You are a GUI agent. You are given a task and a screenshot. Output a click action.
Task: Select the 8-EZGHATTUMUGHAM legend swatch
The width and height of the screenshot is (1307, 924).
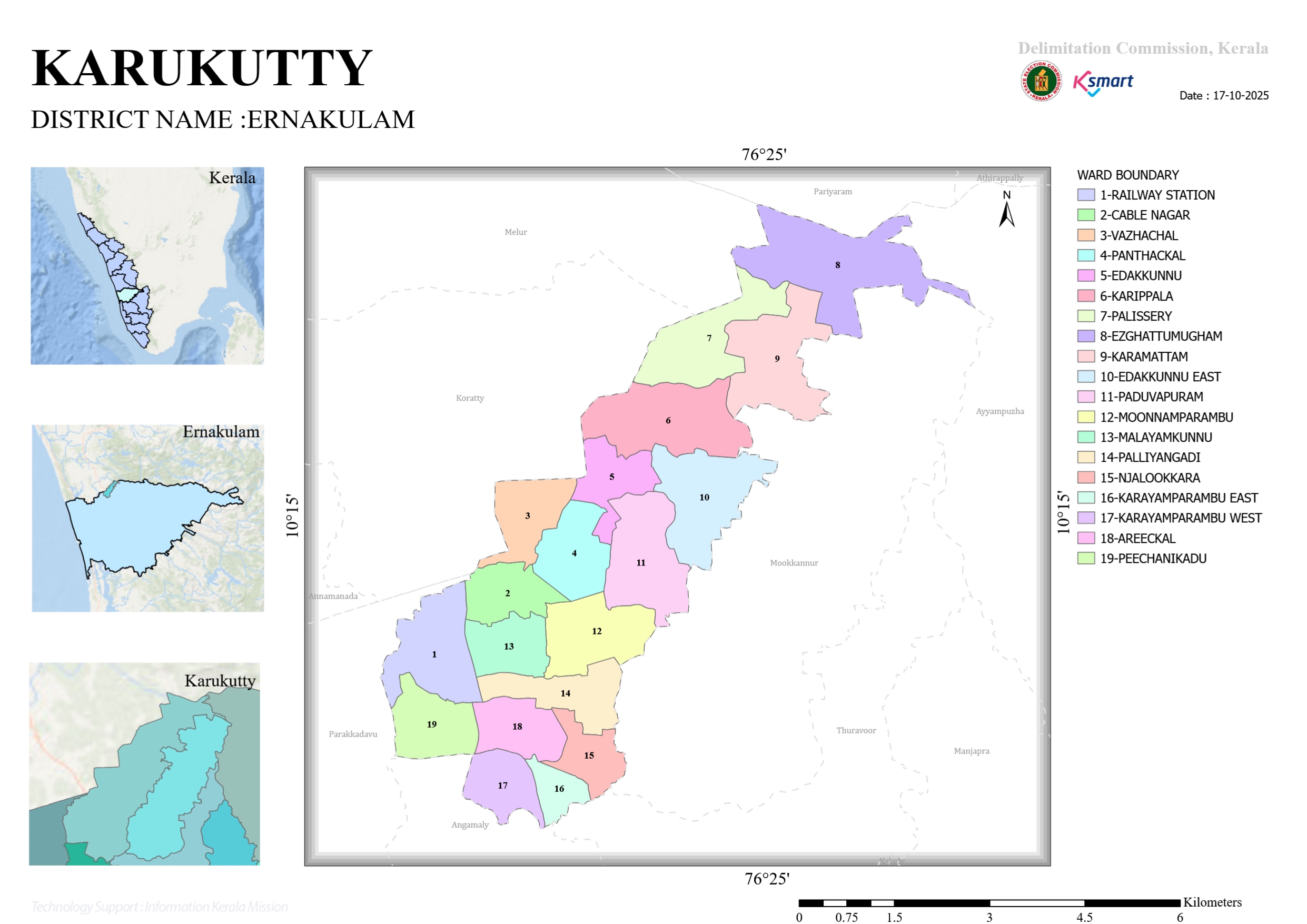(1085, 336)
